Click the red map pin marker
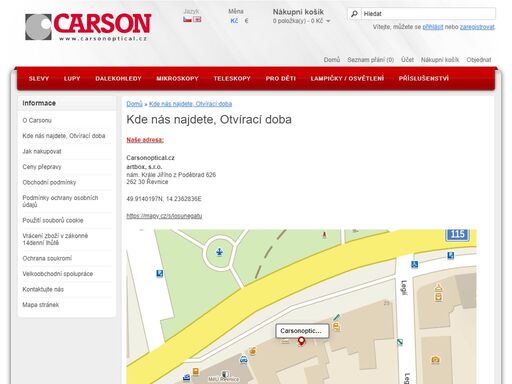Screen dimensions: 512x384 pyautogui.click(x=301, y=341)
